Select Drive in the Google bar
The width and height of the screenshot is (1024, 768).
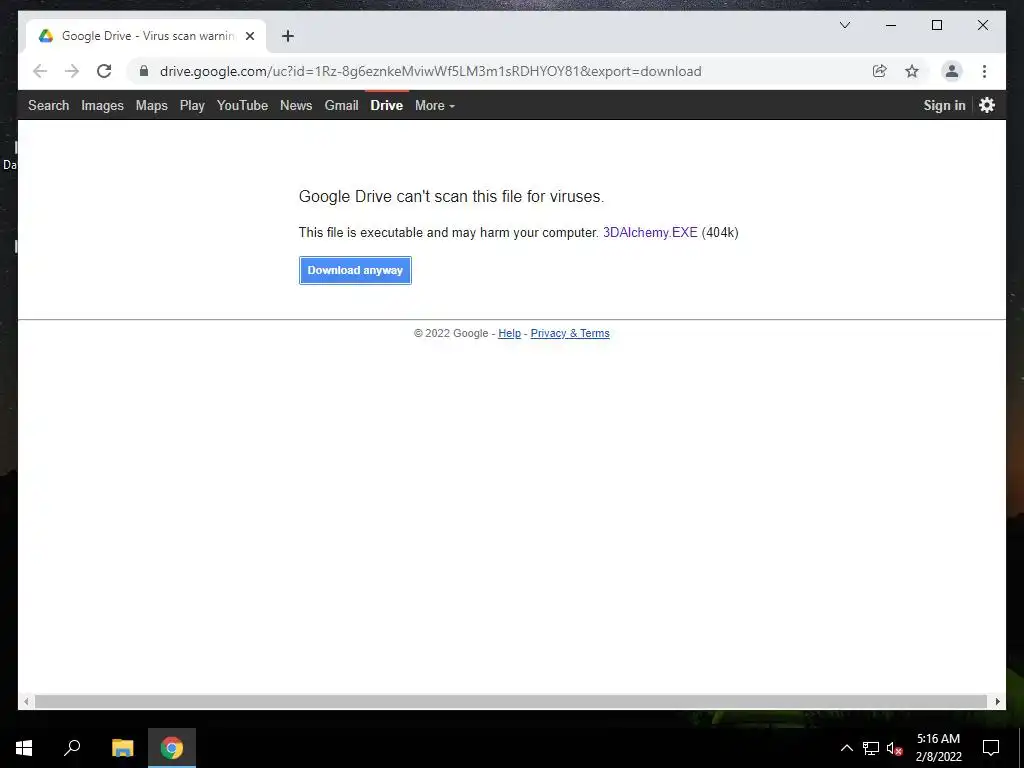click(x=387, y=105)
